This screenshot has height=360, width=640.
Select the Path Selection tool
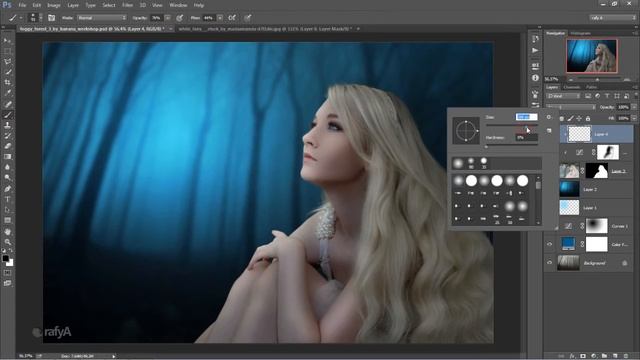pyautogui.click(x=7, y=210)
